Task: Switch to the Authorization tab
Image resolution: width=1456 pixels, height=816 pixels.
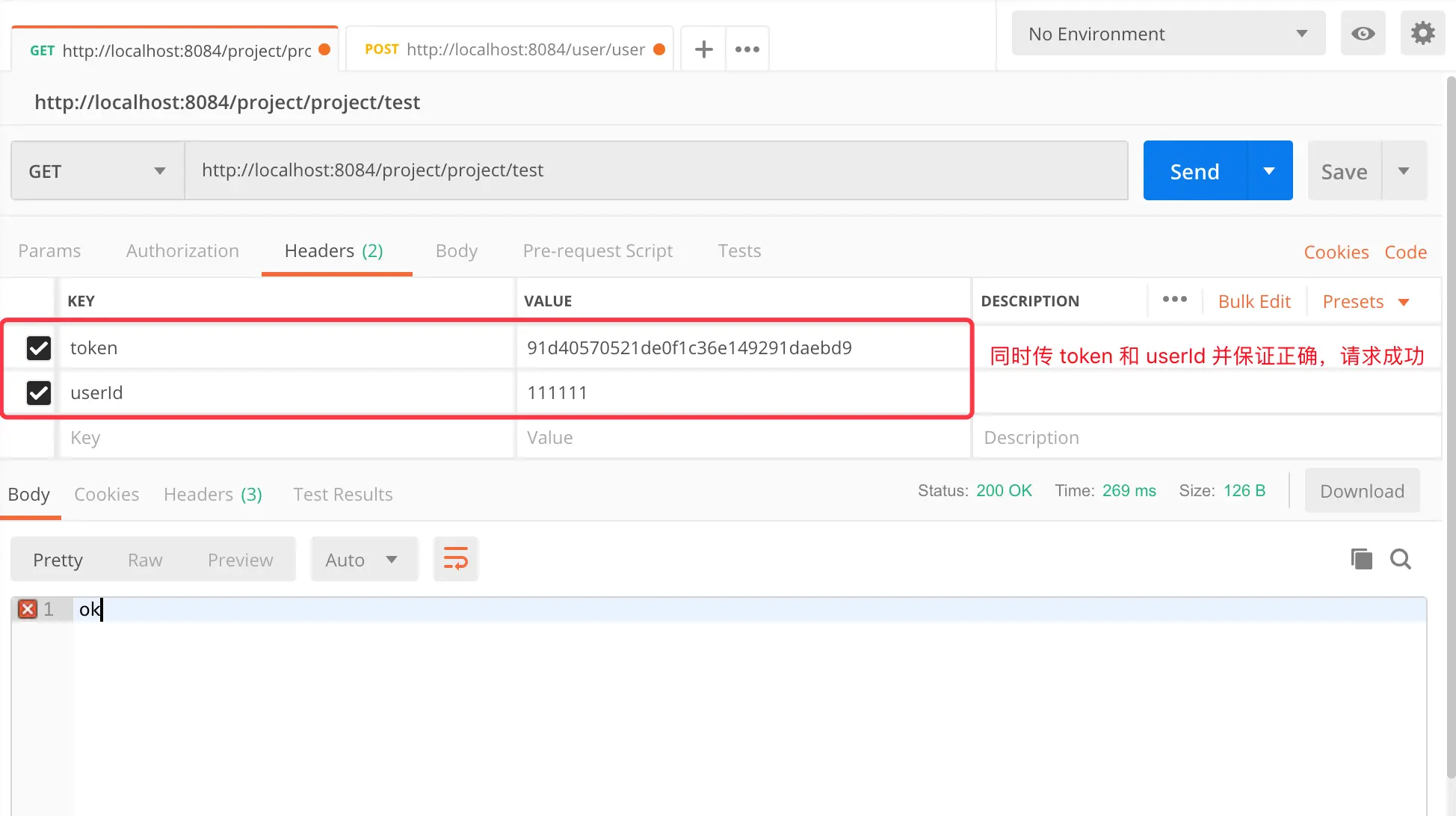Action: click(182, 251)
